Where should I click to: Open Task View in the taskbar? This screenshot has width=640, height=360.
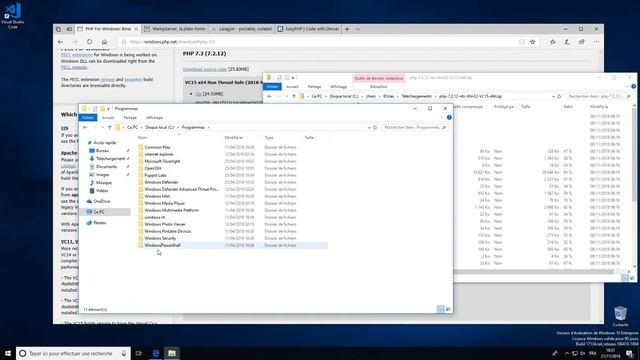pyautogui.click(x=139, y=353)
